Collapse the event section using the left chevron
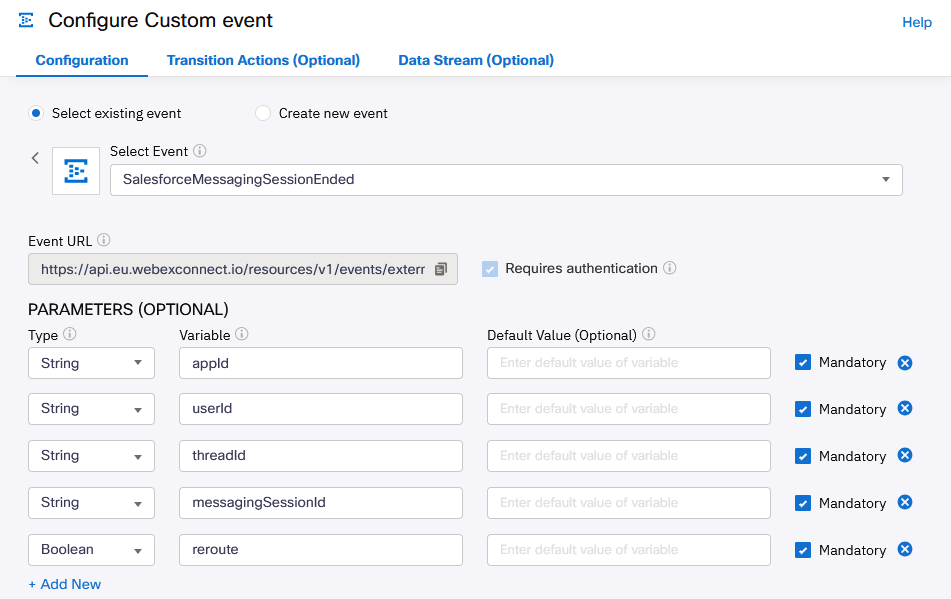This screenshot has width=951, height=599. (x=35, y=158)
